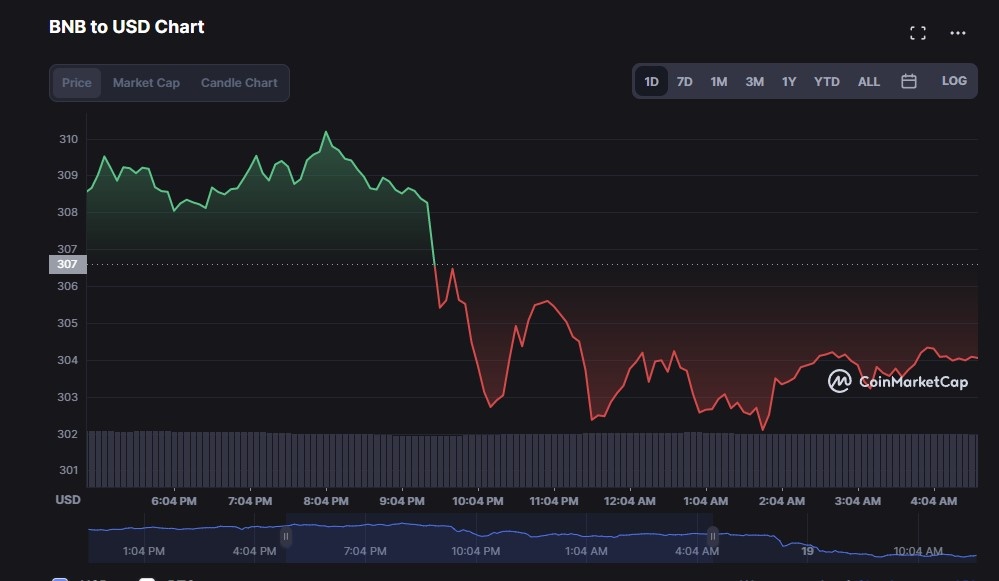Show ALL time price history
Image resolution: width=999 pixels, height=581 pixels.
[x=869, y=82]
